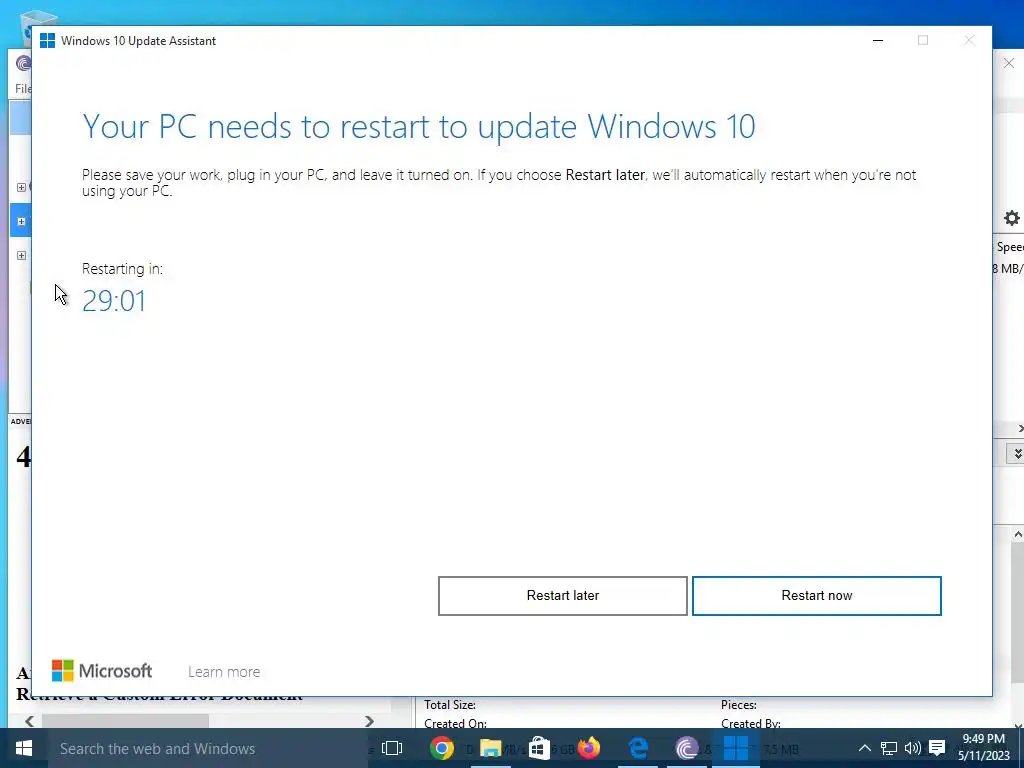Screen dimensions: 1024x768
Task: Open Microsoft Edge from the taskbar
Action: coord(637,748)
